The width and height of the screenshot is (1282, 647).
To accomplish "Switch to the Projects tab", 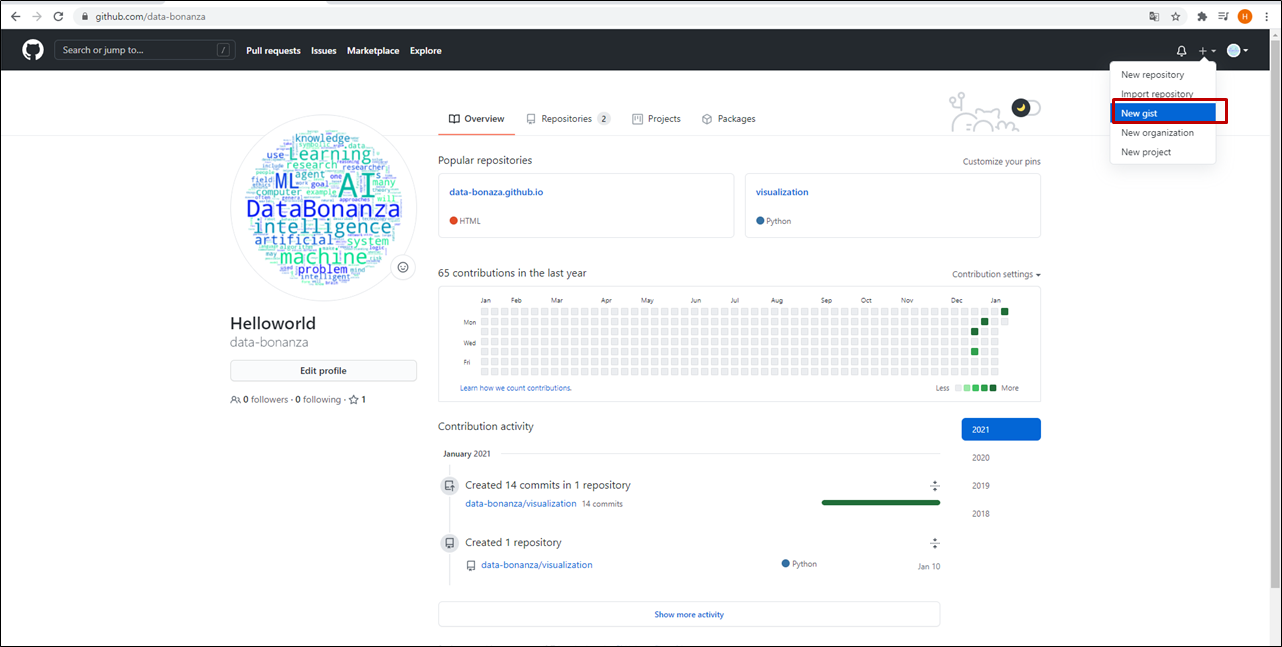I will 656,119.
